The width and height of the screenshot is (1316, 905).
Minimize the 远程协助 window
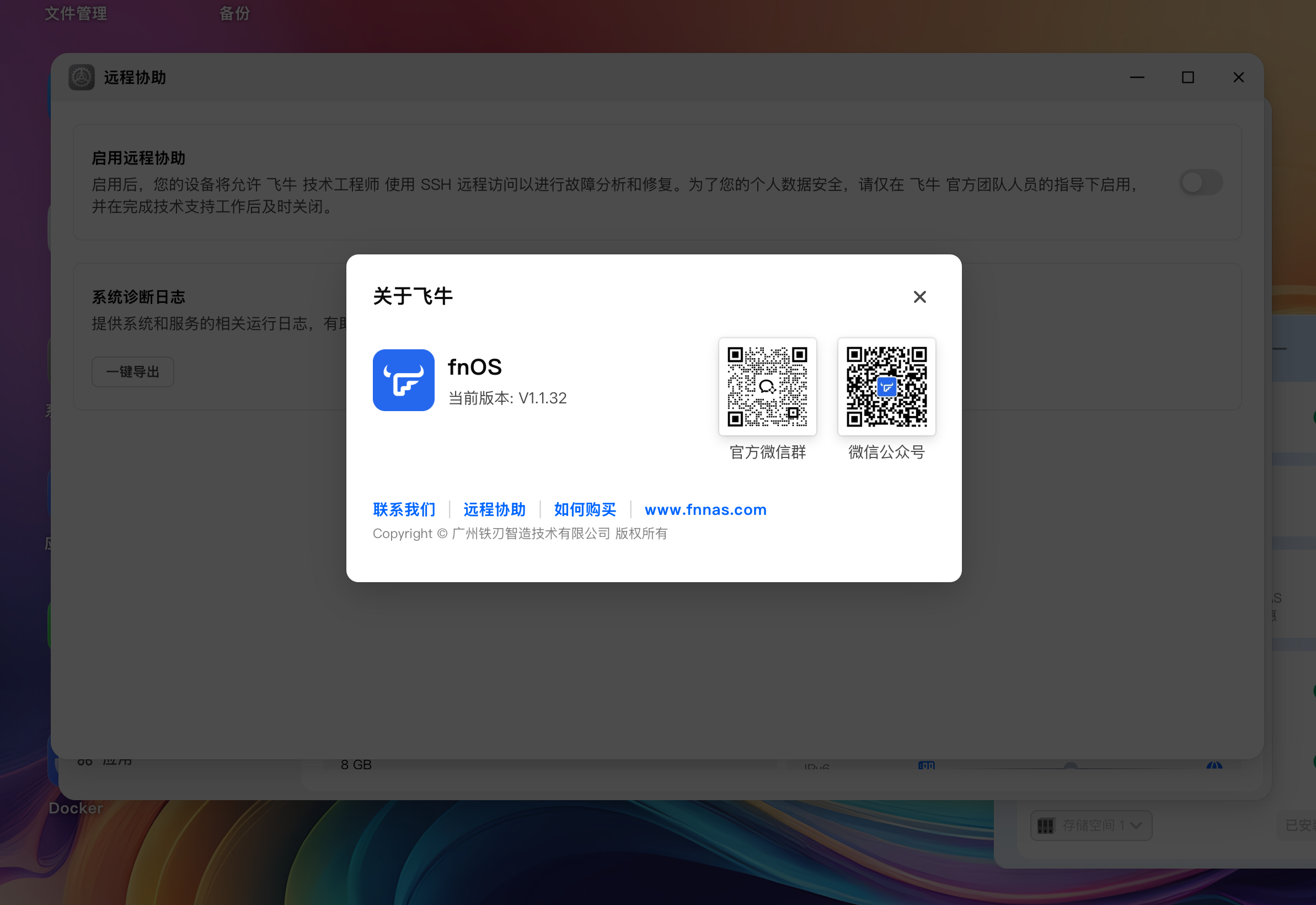1137,77
